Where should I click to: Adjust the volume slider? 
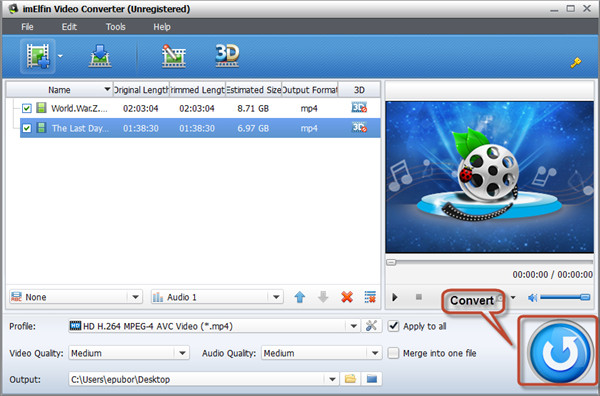(565, 297)
